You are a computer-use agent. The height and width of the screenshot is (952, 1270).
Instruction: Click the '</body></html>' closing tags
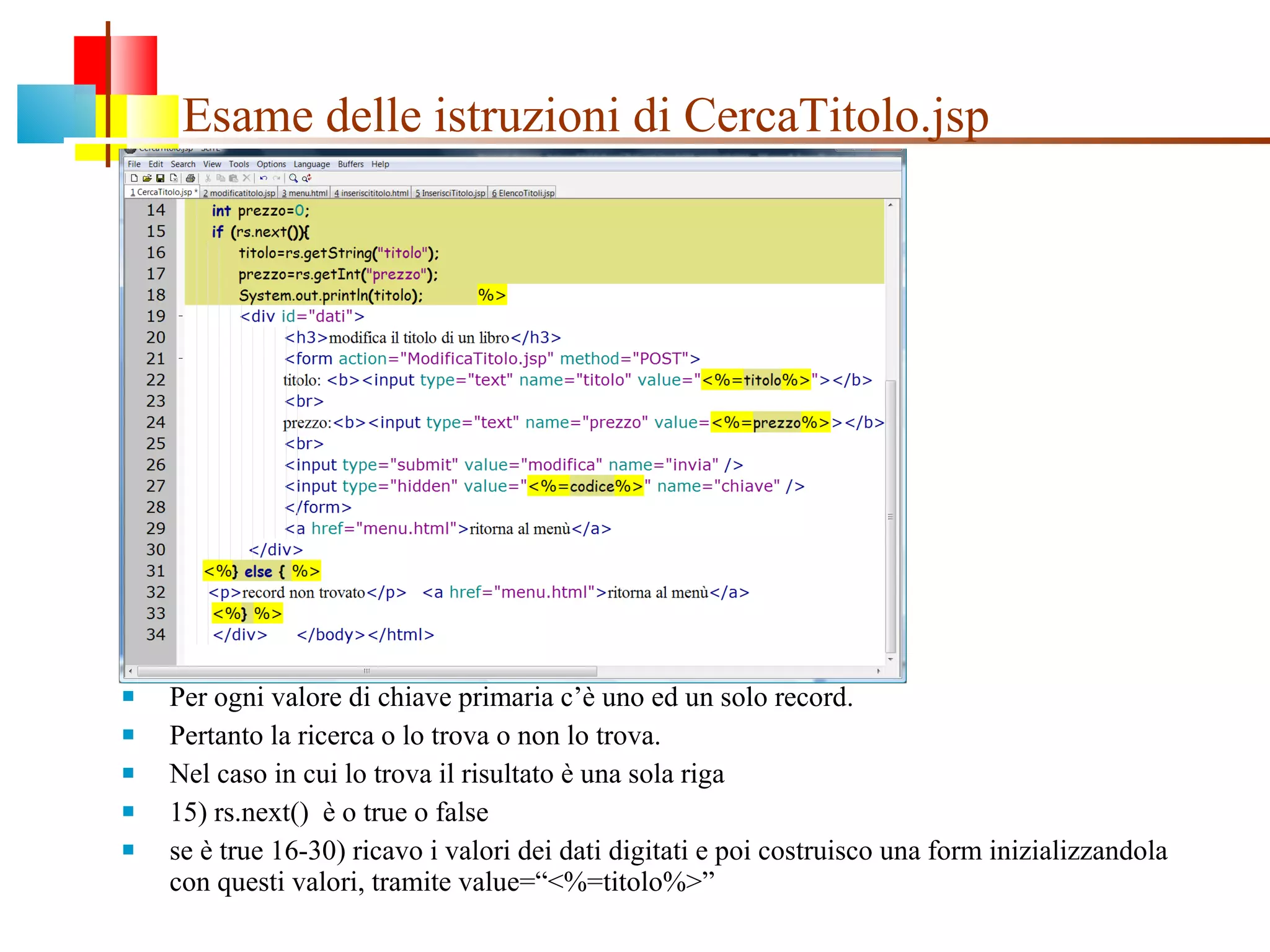pyautogui.click(x=365, y=635)
